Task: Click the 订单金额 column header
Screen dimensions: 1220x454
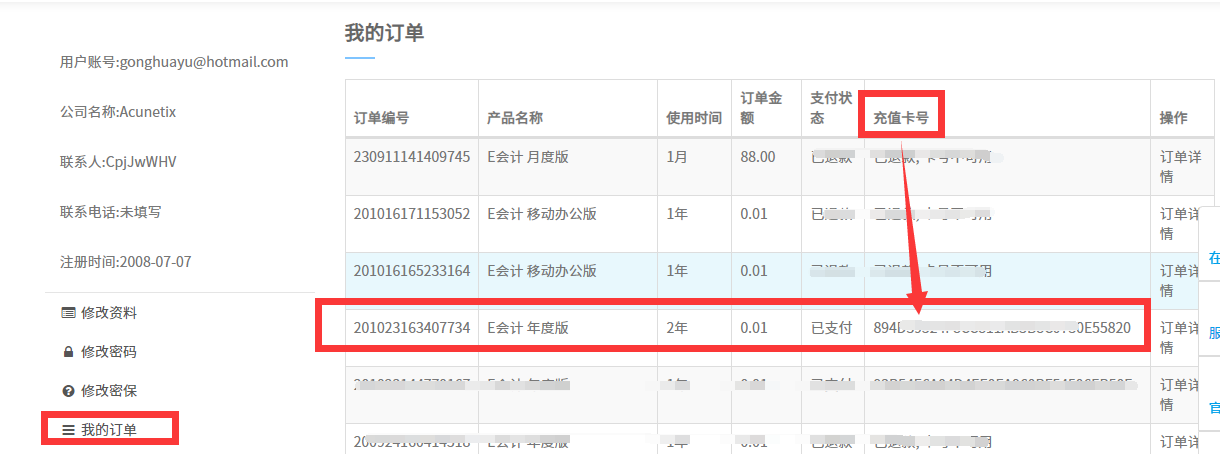Action: tap(761, 108)
